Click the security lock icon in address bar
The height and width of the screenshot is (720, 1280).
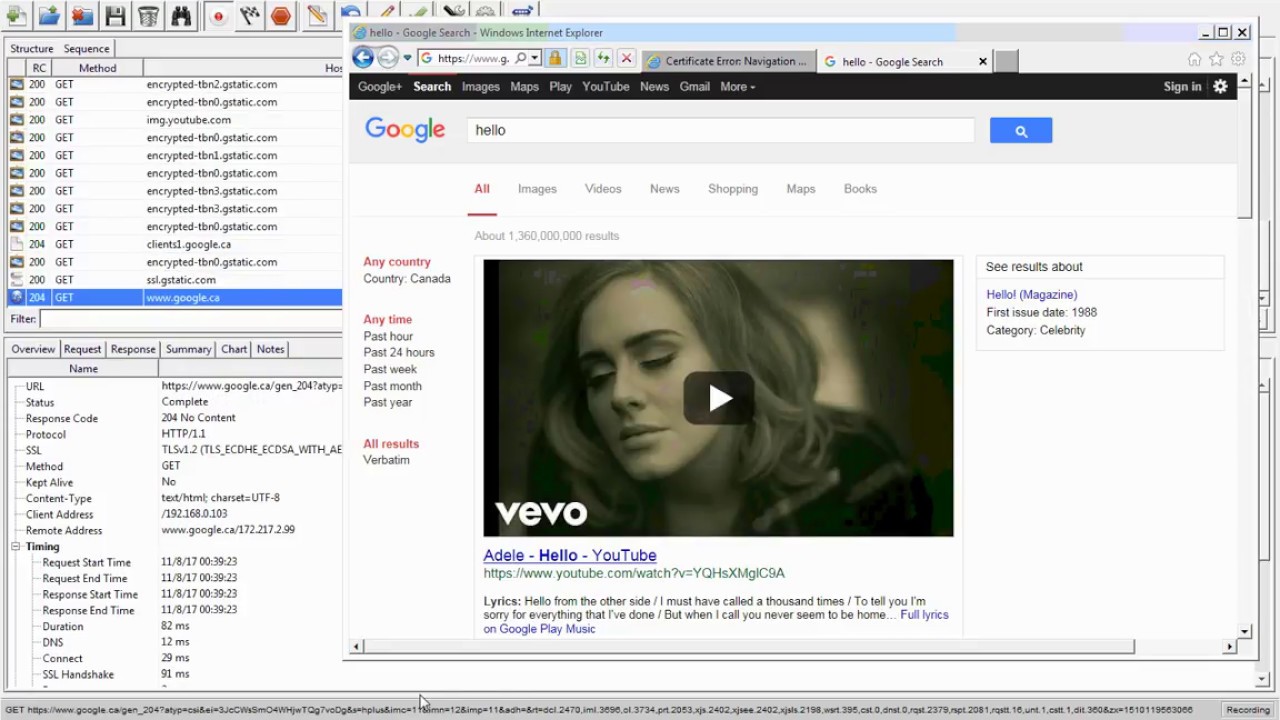[x=555, y=58]
